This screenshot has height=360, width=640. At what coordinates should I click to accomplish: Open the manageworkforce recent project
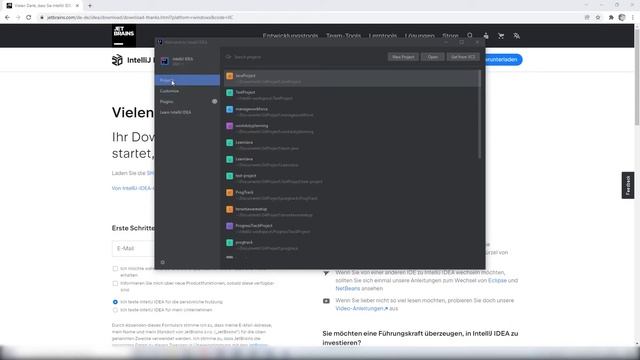352,112
